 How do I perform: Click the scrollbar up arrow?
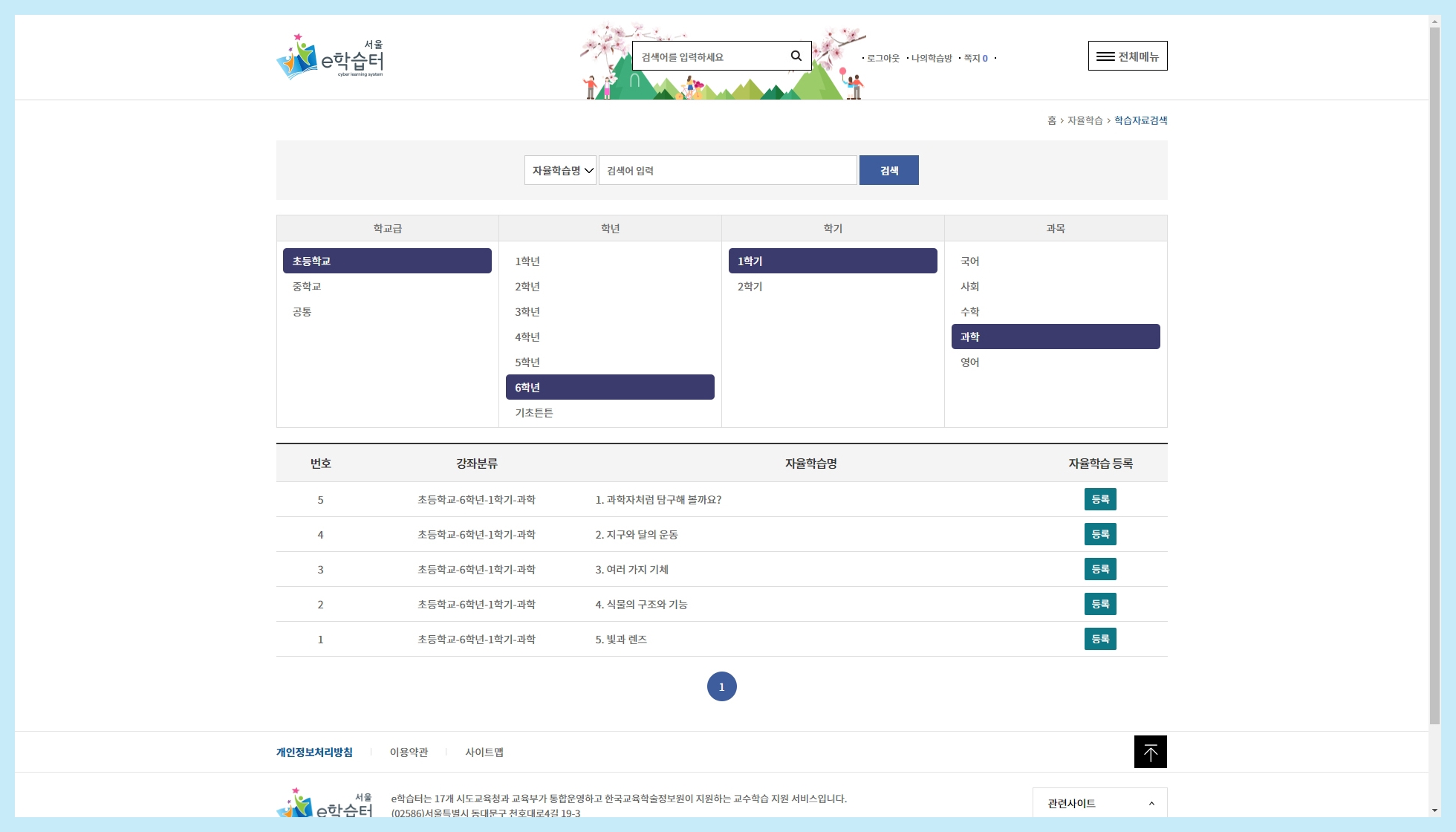point(1434,22)
